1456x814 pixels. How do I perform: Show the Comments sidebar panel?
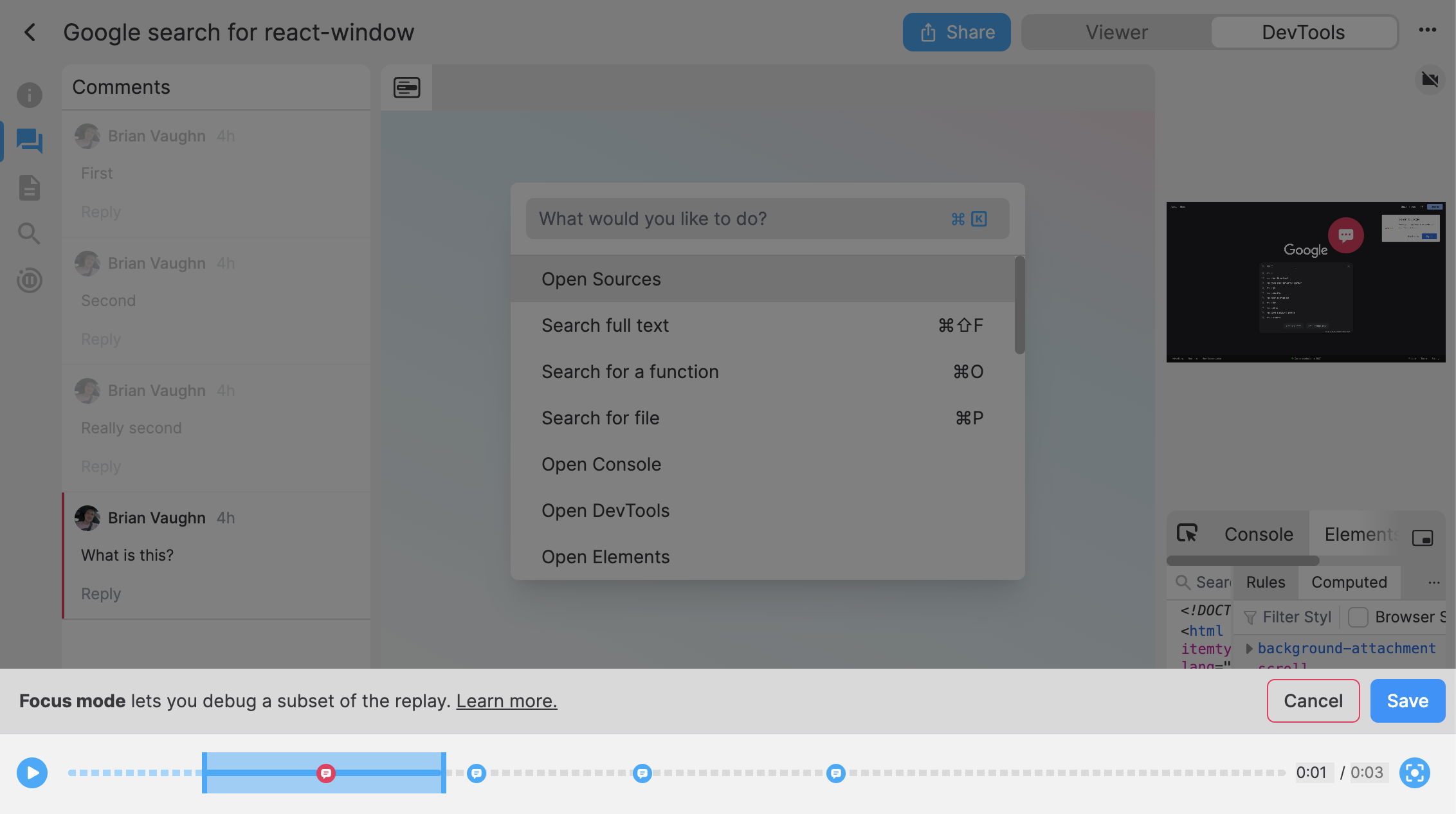(29, 141)
